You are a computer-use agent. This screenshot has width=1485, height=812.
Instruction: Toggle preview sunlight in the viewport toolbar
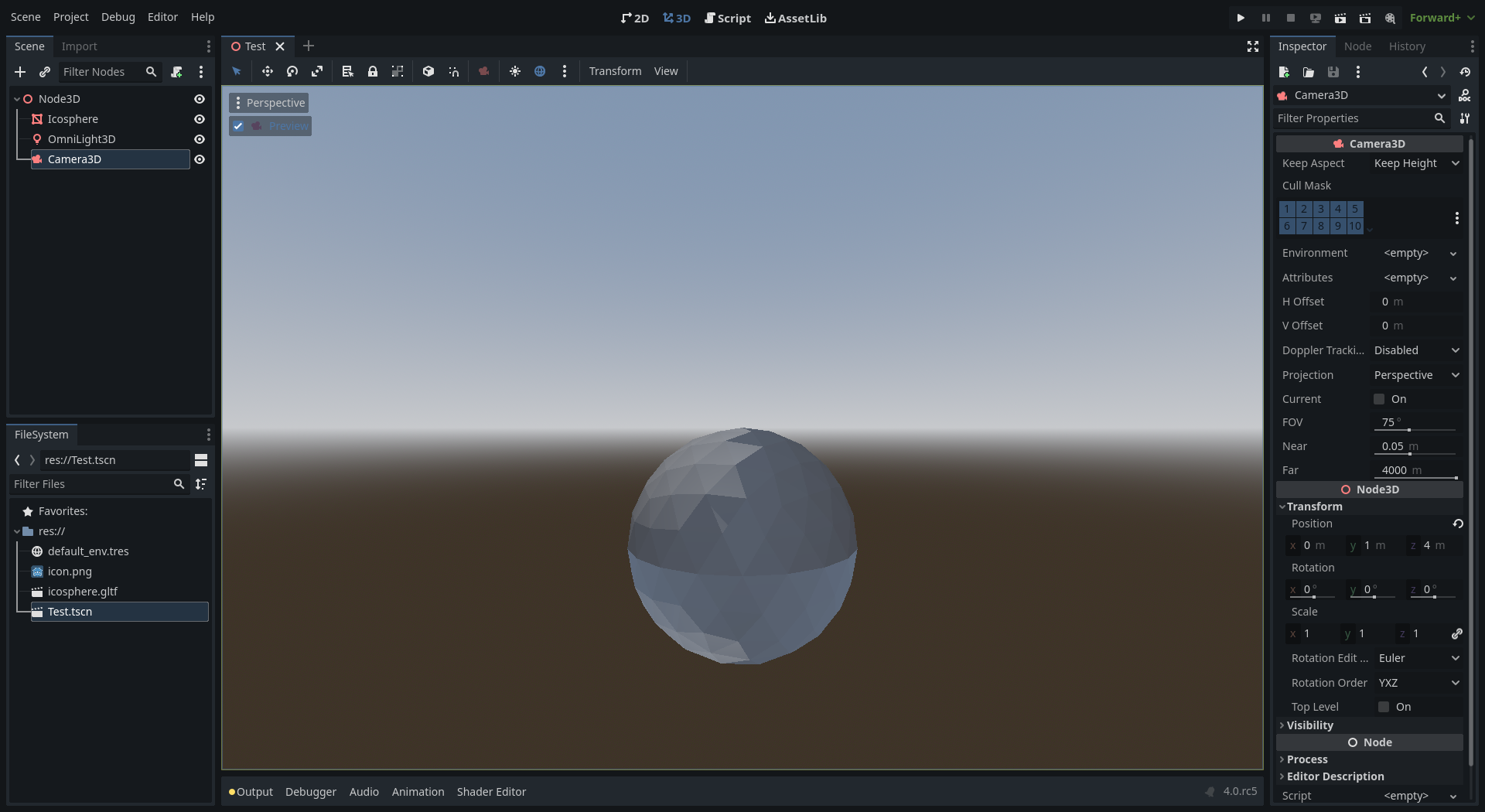pyautogui.click(x=515, y=71)
